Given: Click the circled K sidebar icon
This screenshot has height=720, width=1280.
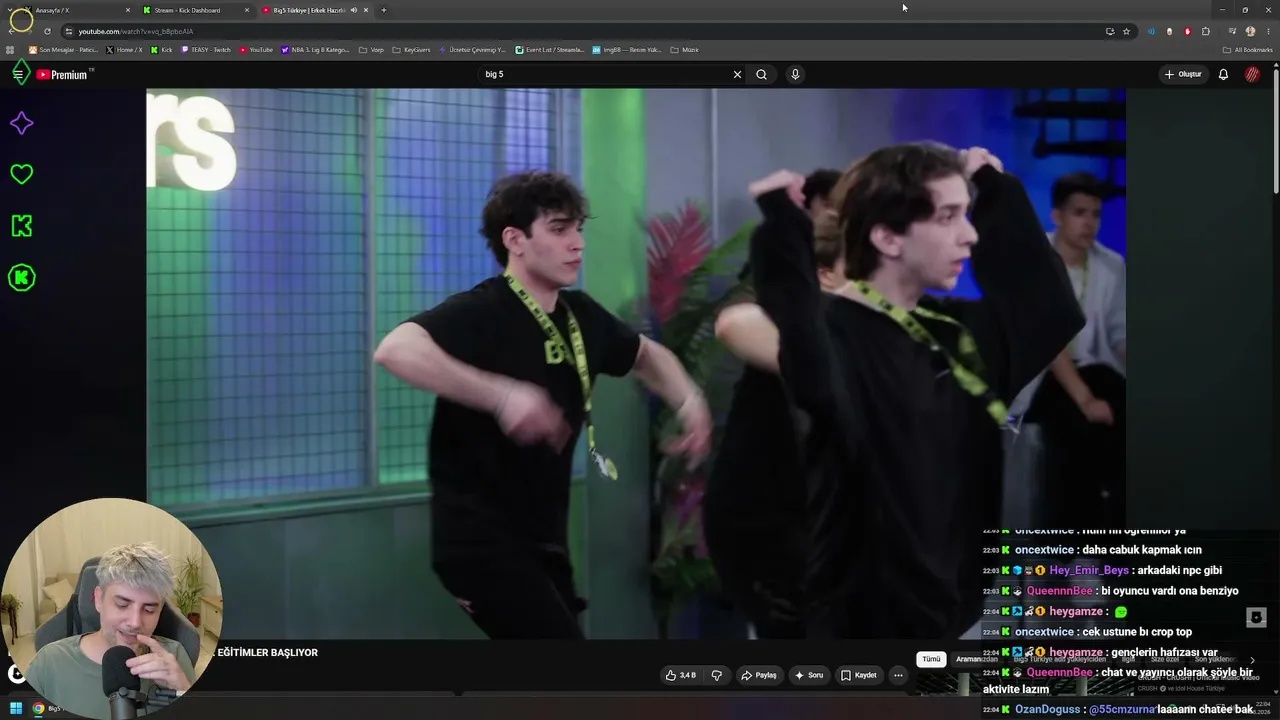Looking at the screenshot, I should 21,277.
